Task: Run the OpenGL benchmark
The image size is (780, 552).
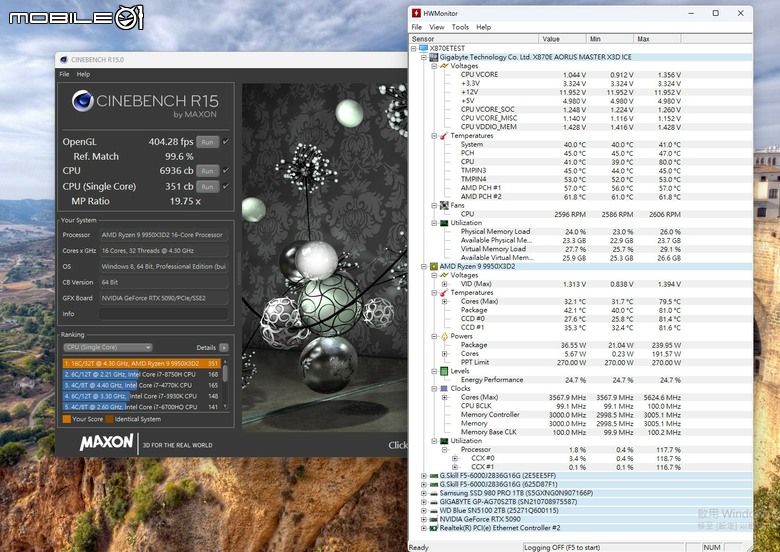Action: click(207, 142)
